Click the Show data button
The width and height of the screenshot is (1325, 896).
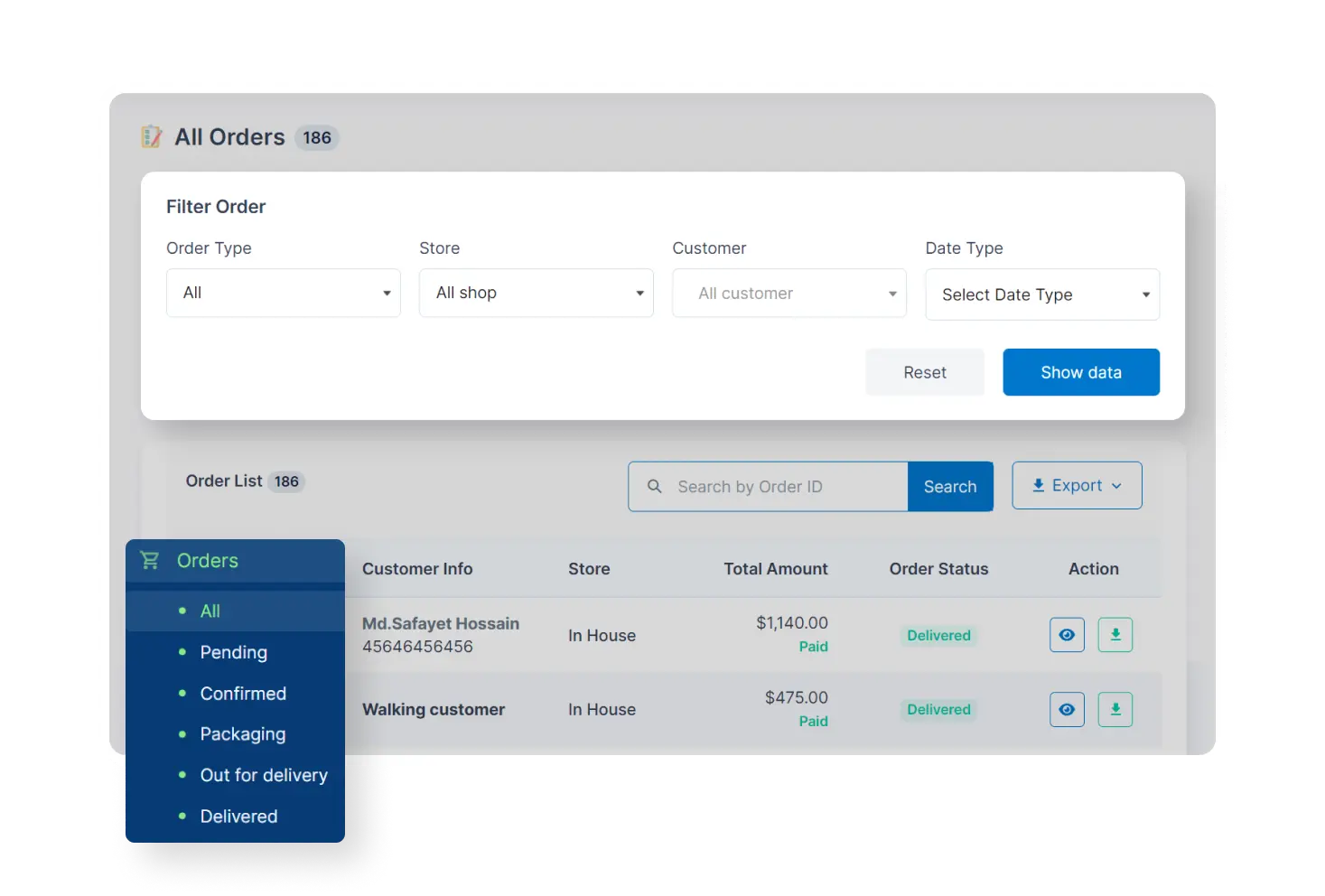pos(1080,372)
